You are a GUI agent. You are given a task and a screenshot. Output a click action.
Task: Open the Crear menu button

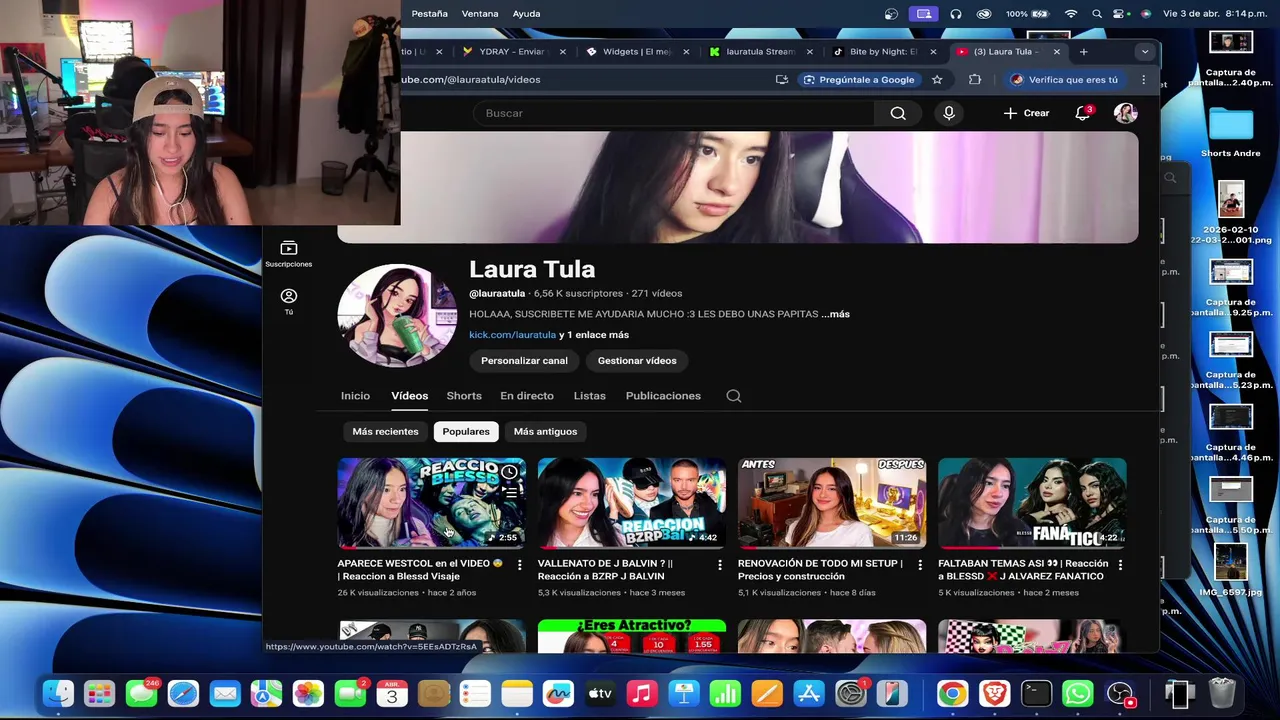pyautogui.click(x=1027, y=113)
